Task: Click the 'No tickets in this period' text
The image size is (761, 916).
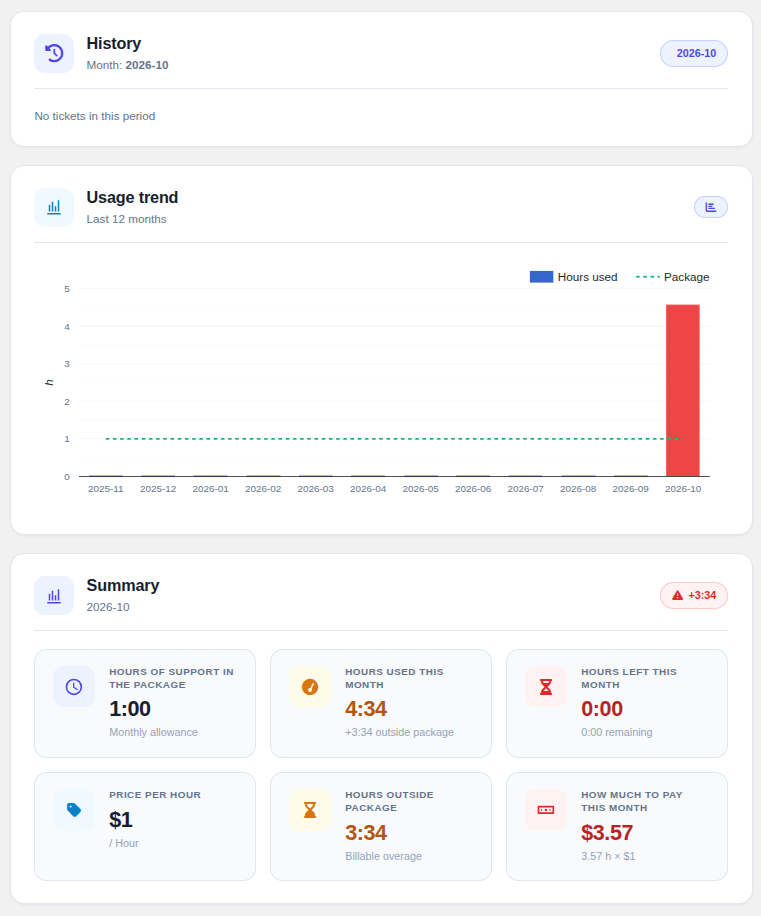Action: [95, 116]
